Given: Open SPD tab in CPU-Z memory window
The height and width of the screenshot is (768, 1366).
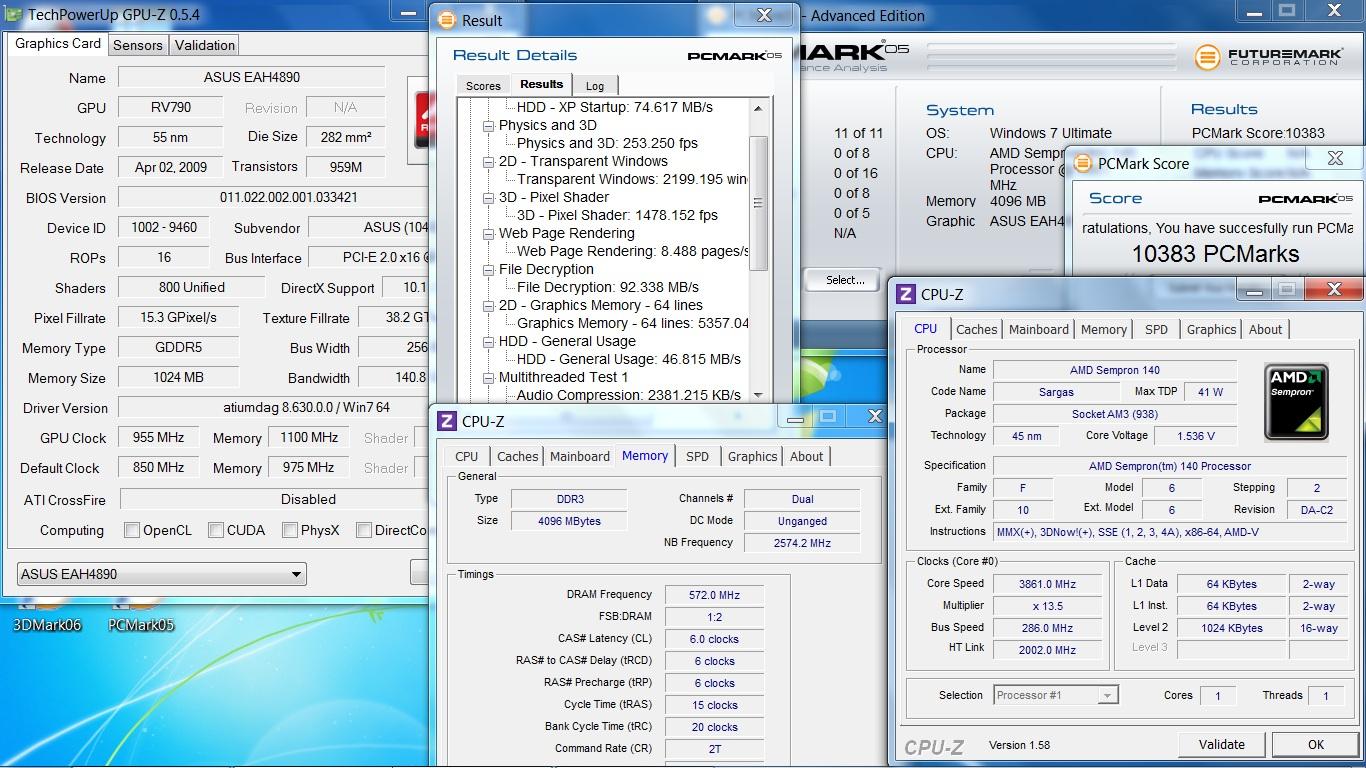Looking at the screenshot, I should tap(697, 456).
